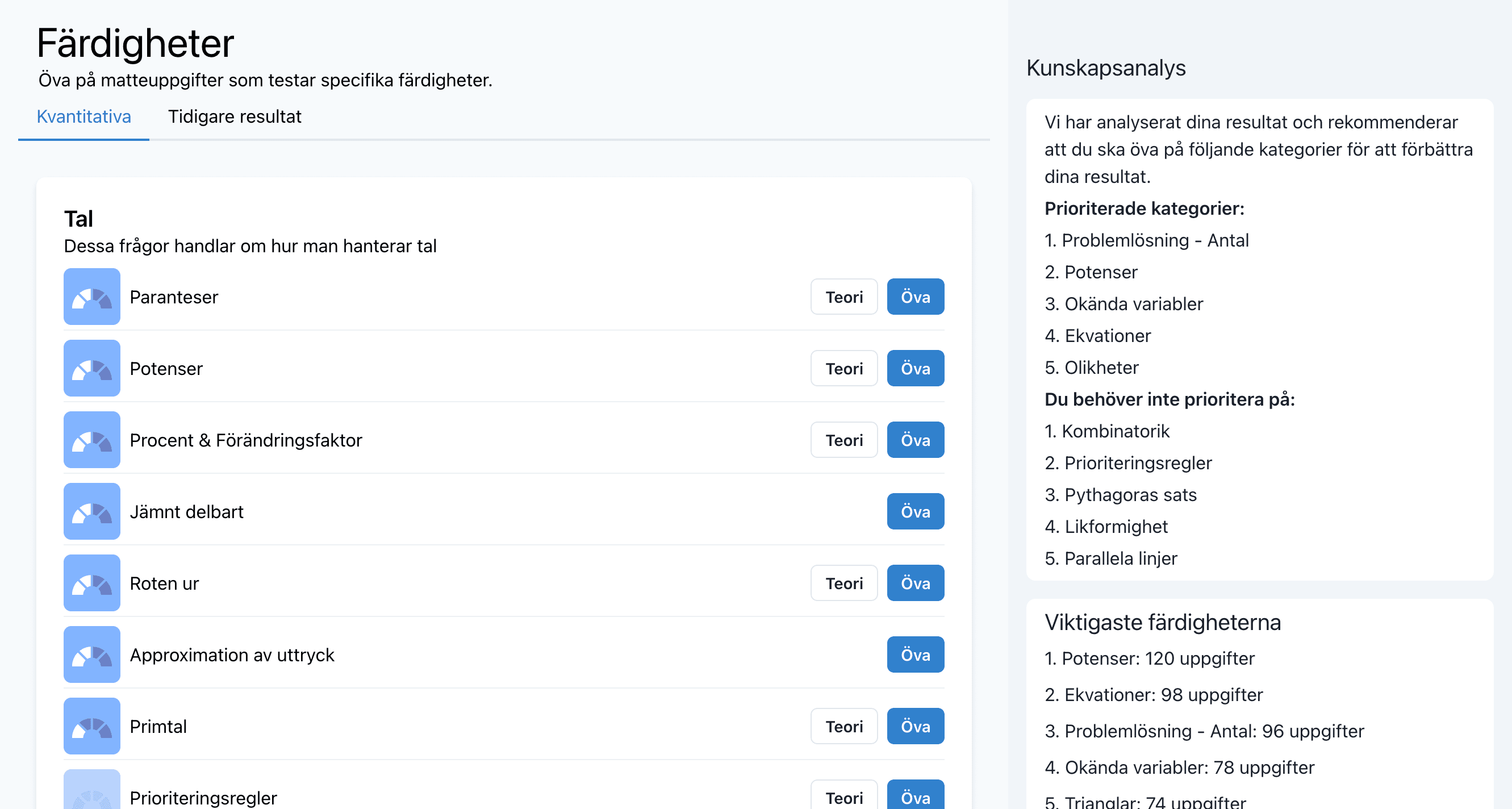Open Teori for Paranteser
Image resolution: width=1512 pixels, height=809 pixels.
point(843,297)
